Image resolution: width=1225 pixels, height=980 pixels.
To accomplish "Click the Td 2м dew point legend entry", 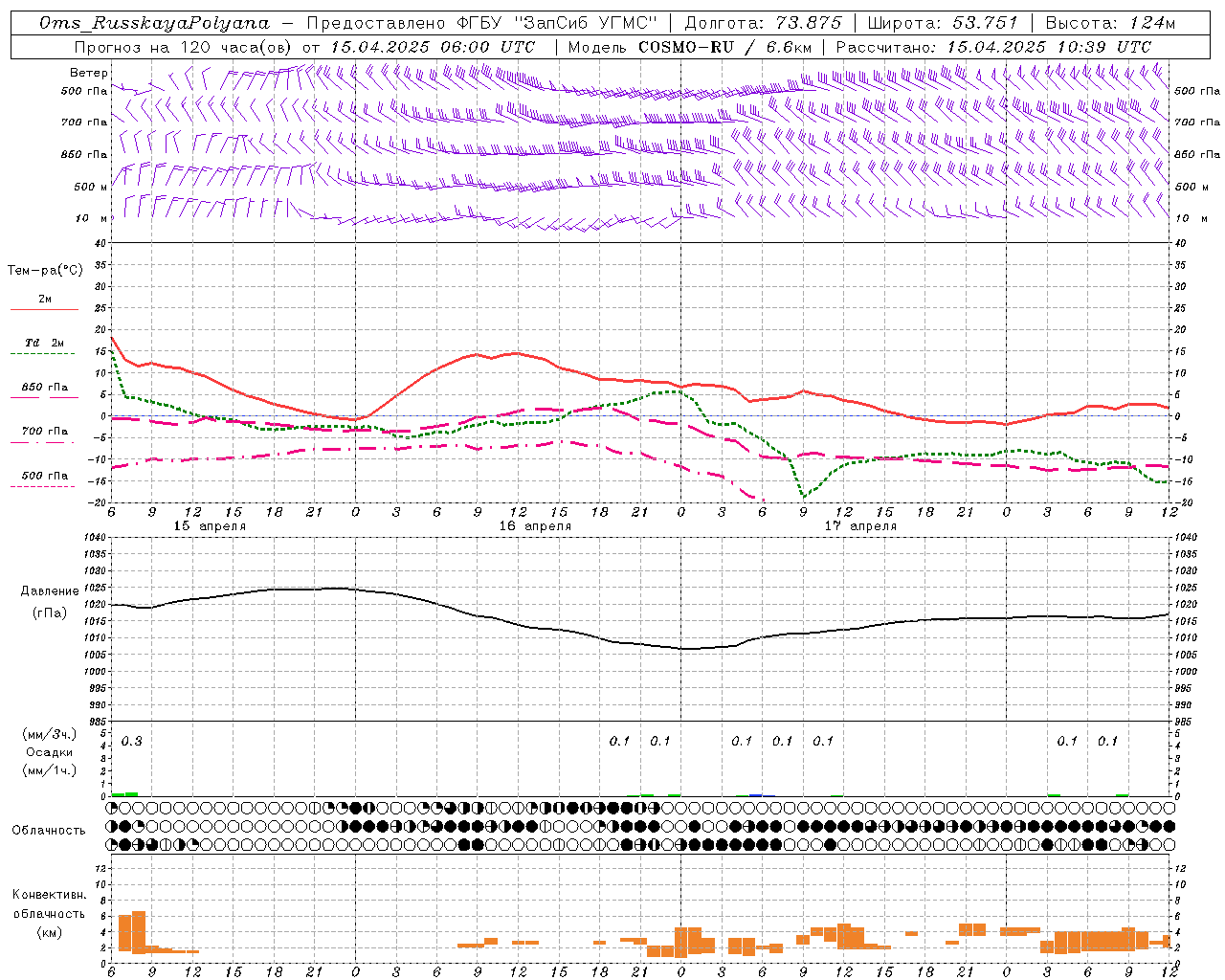I will pos(45,343).
